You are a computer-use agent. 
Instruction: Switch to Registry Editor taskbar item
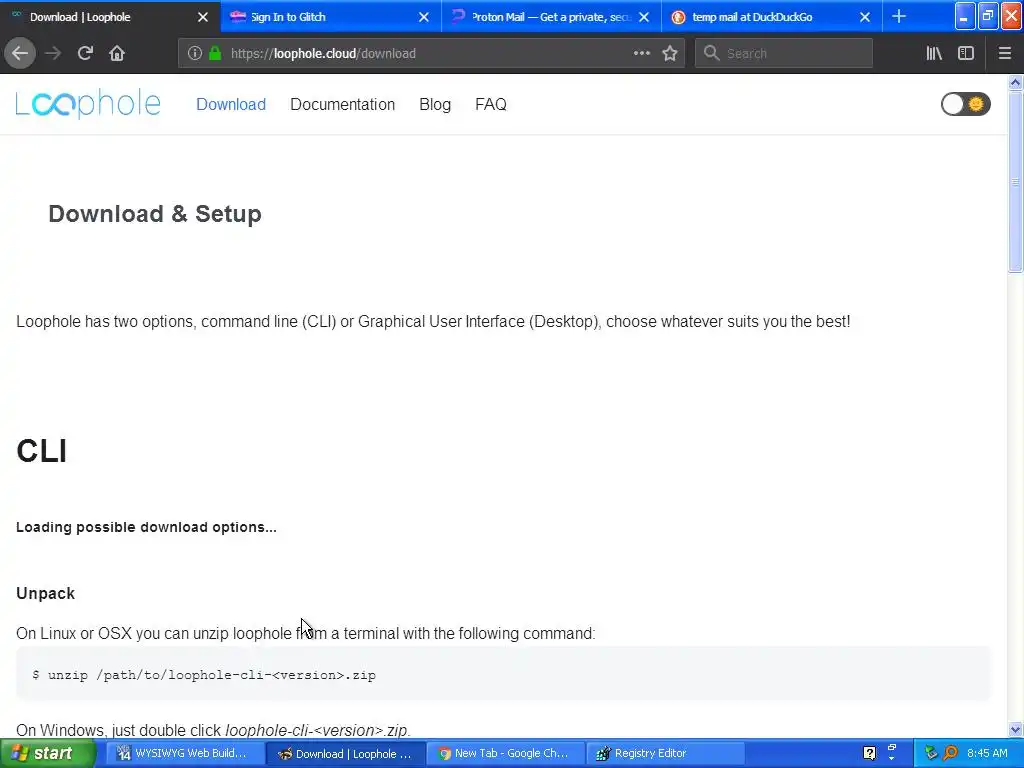(666, 753)
